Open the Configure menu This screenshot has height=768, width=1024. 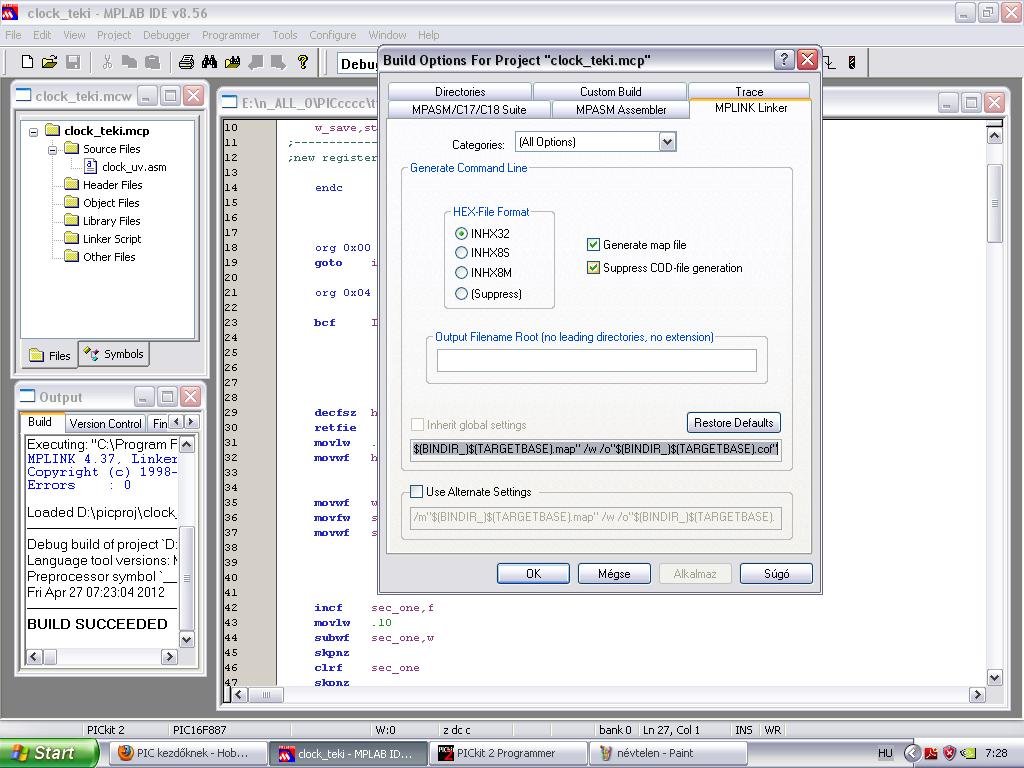[332, 35]
